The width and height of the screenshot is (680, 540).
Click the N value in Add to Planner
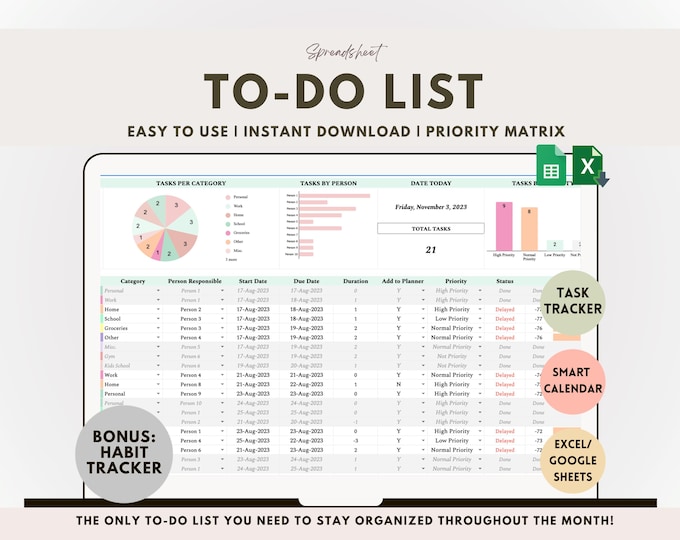[398, 384]
